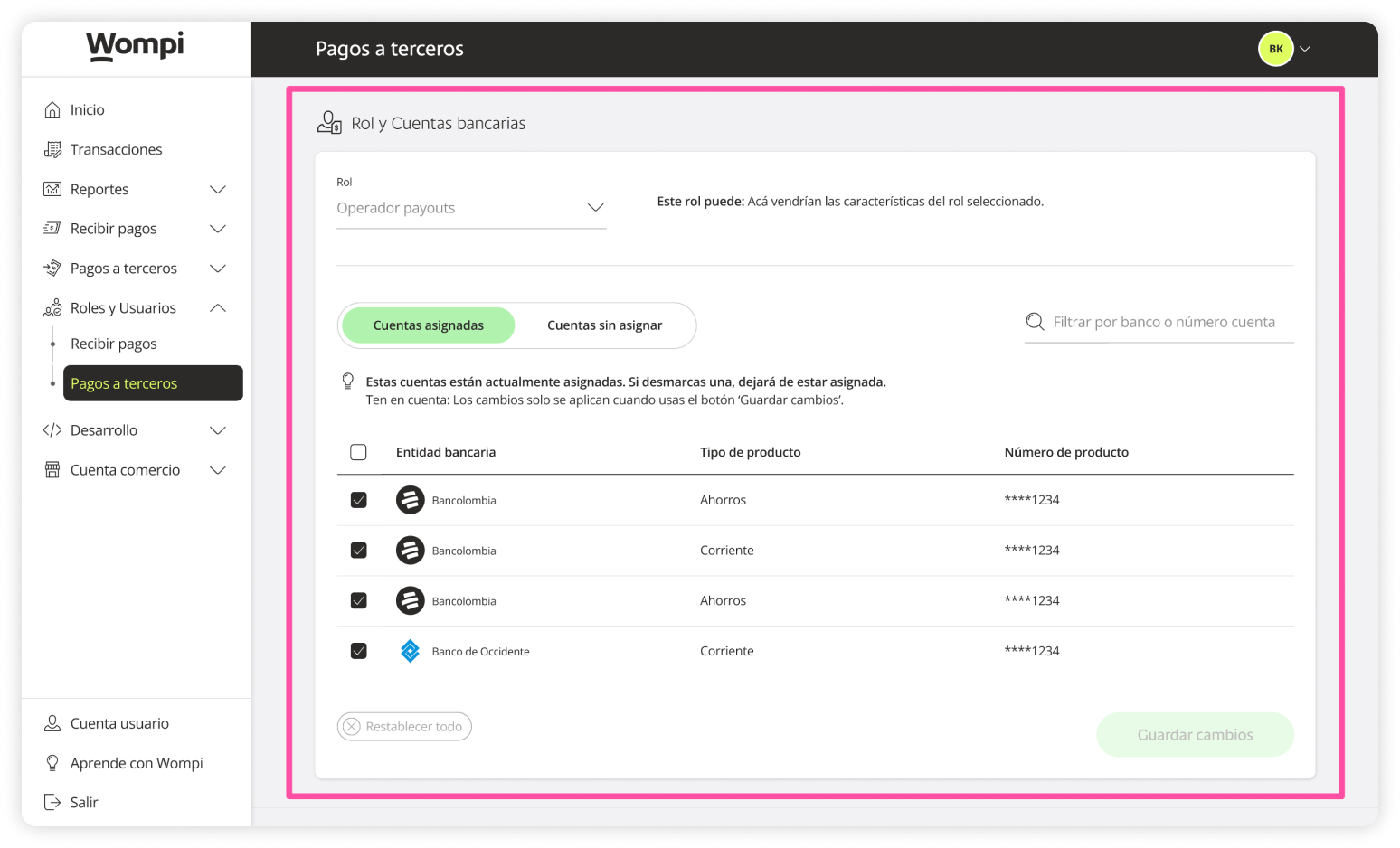This screenshot has width=1400, height=848.
Task: Click the Transacciones icon in sidebar
Action: pos(52,149)
